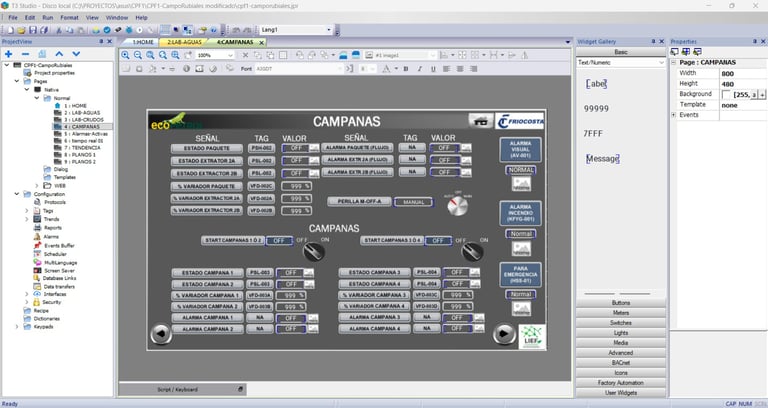The image size is (768, 408).
Task: Click the Save floppy disk icon
Action: coord(33,30)
